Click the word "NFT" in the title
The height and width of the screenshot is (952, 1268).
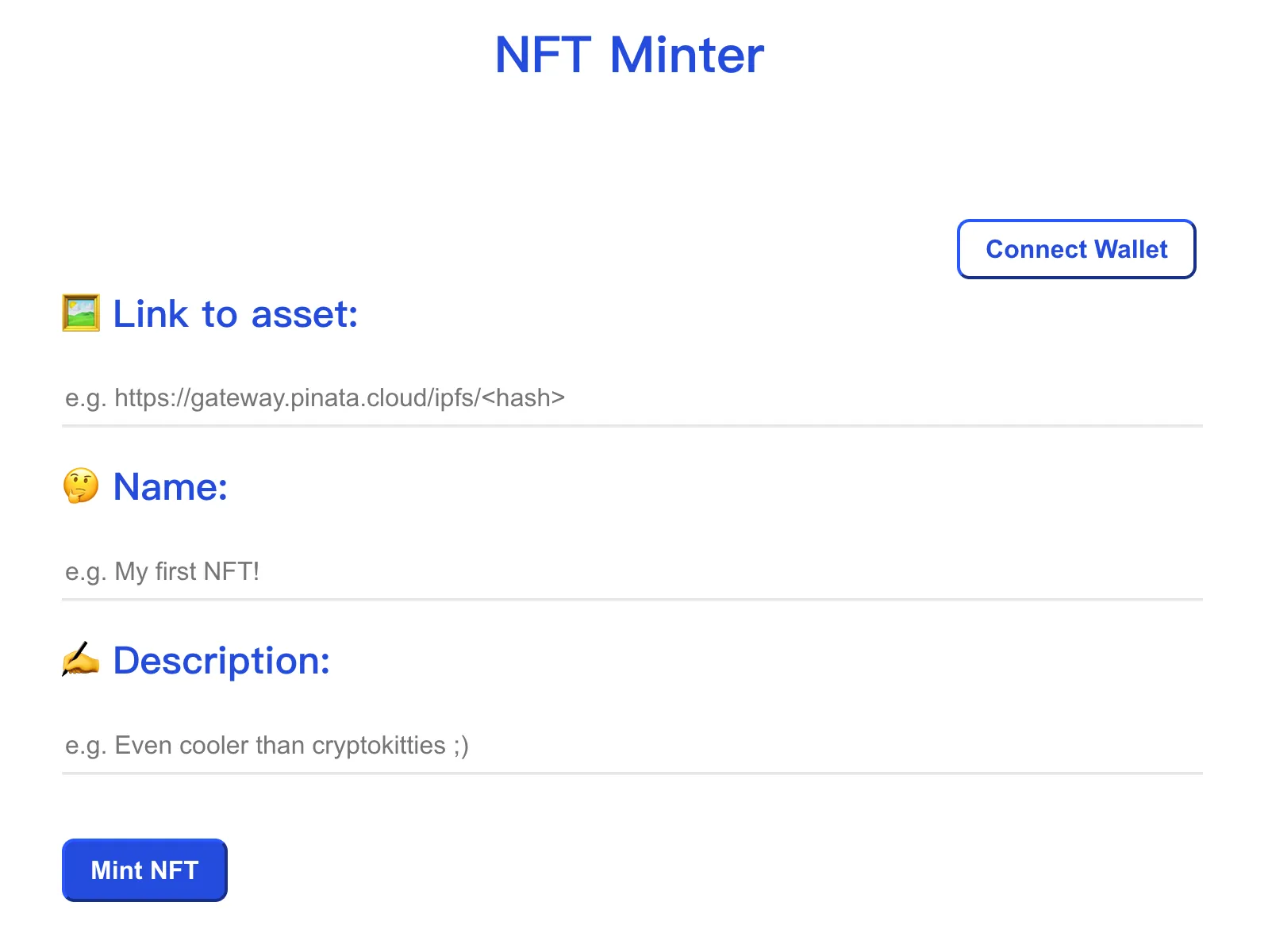[x=543, y=55]
